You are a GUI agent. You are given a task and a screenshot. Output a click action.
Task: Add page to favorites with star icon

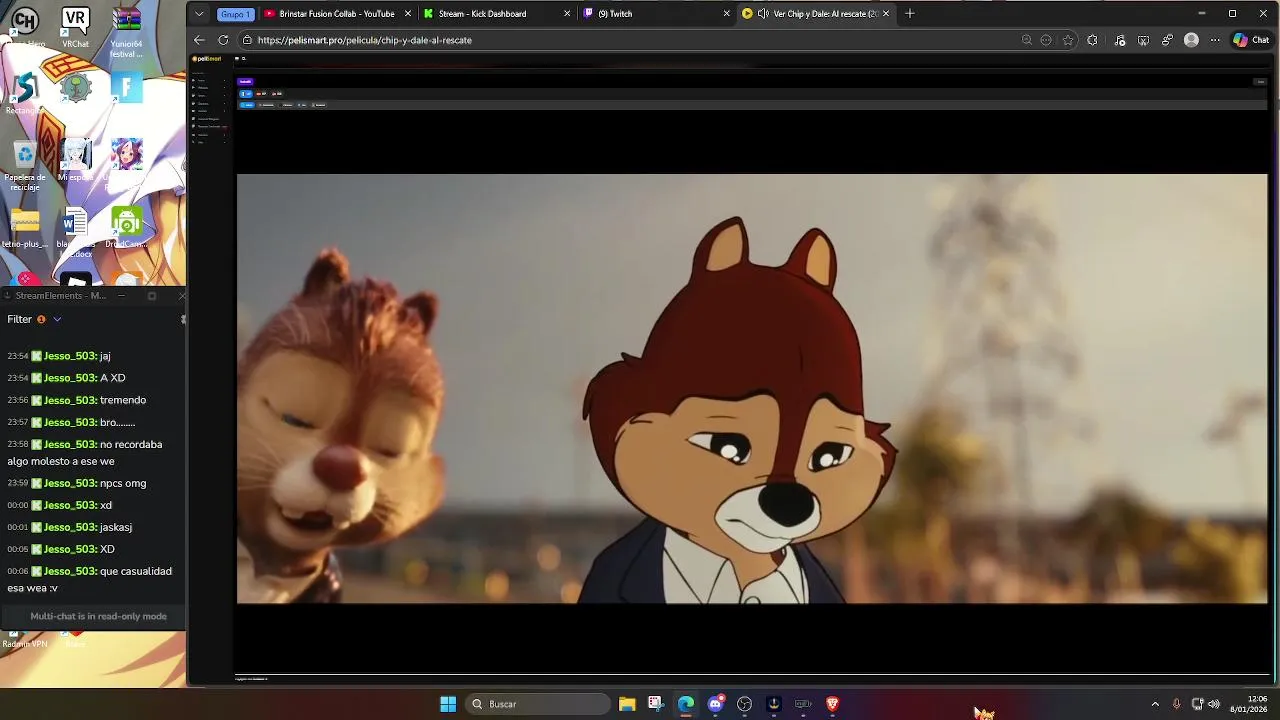[1068, 40]
